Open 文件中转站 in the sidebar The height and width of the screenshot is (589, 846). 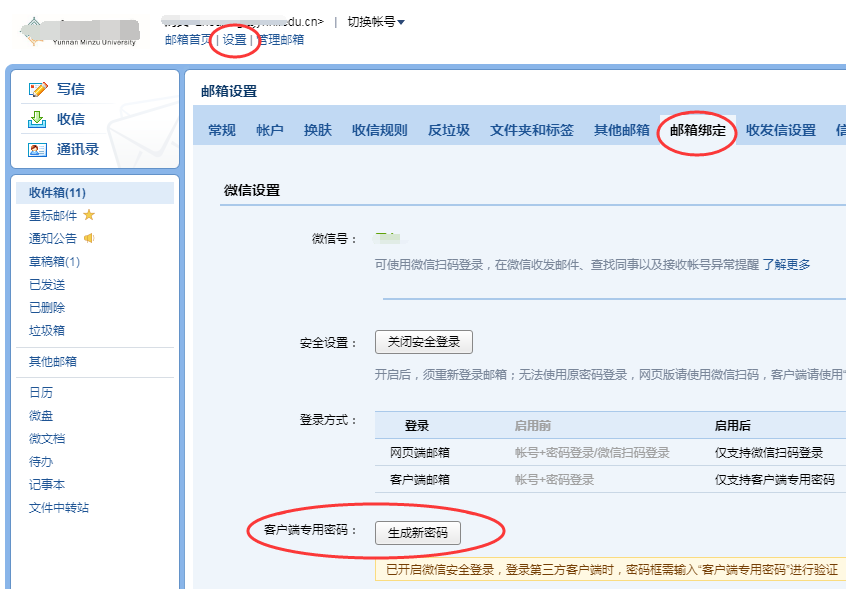click(x=59, y=507)
